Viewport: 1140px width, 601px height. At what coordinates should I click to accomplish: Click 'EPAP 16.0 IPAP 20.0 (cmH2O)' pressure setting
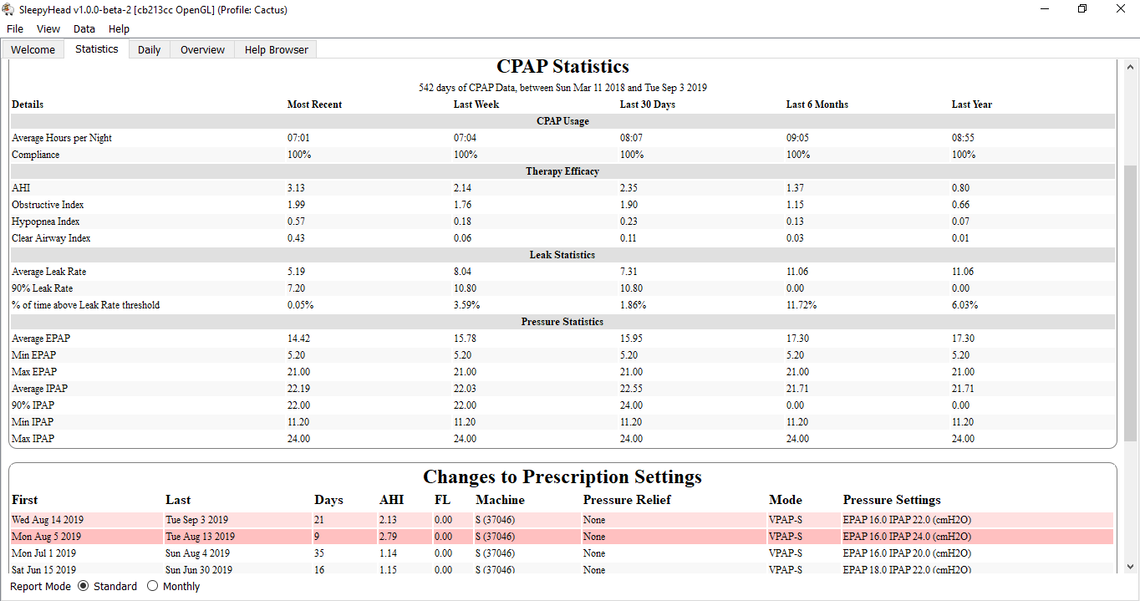[x=907, y=554]
